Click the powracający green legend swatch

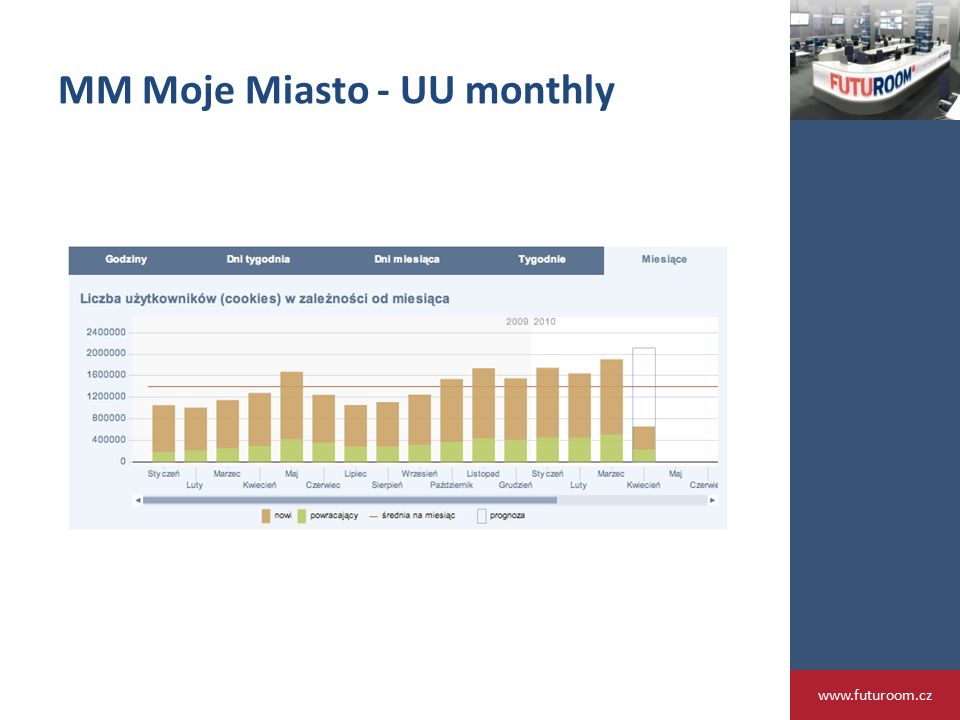[301, 516]
